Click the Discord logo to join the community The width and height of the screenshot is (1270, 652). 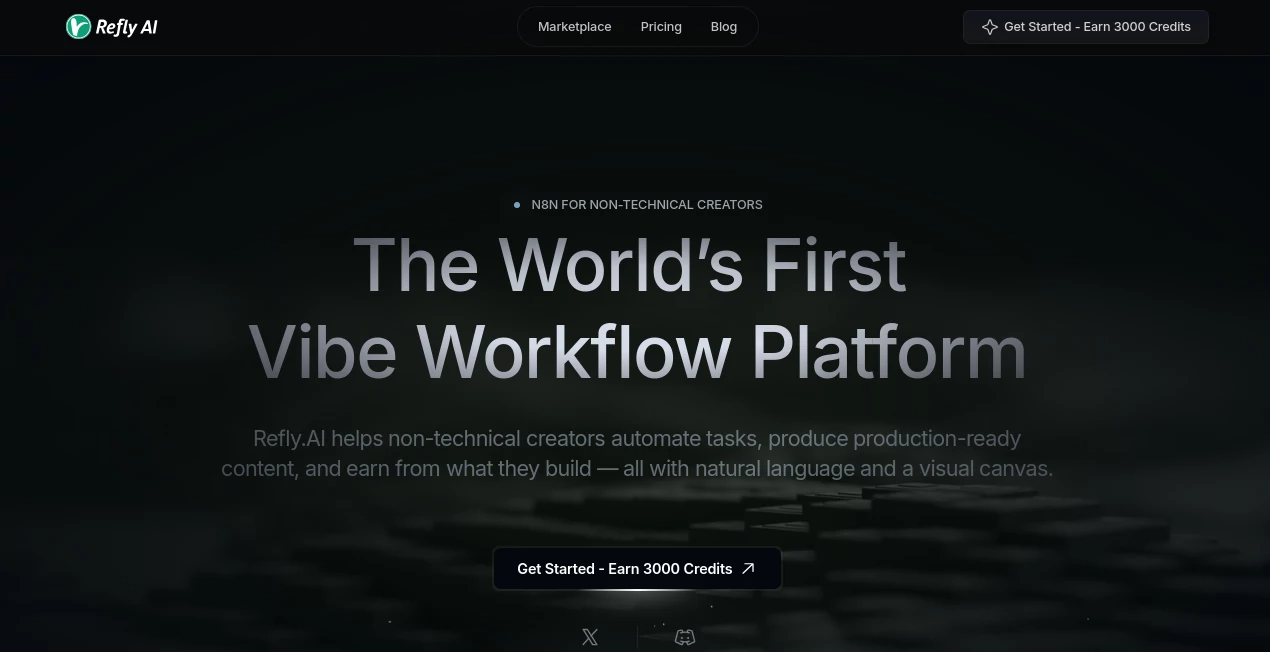click(x=685, y=637)
